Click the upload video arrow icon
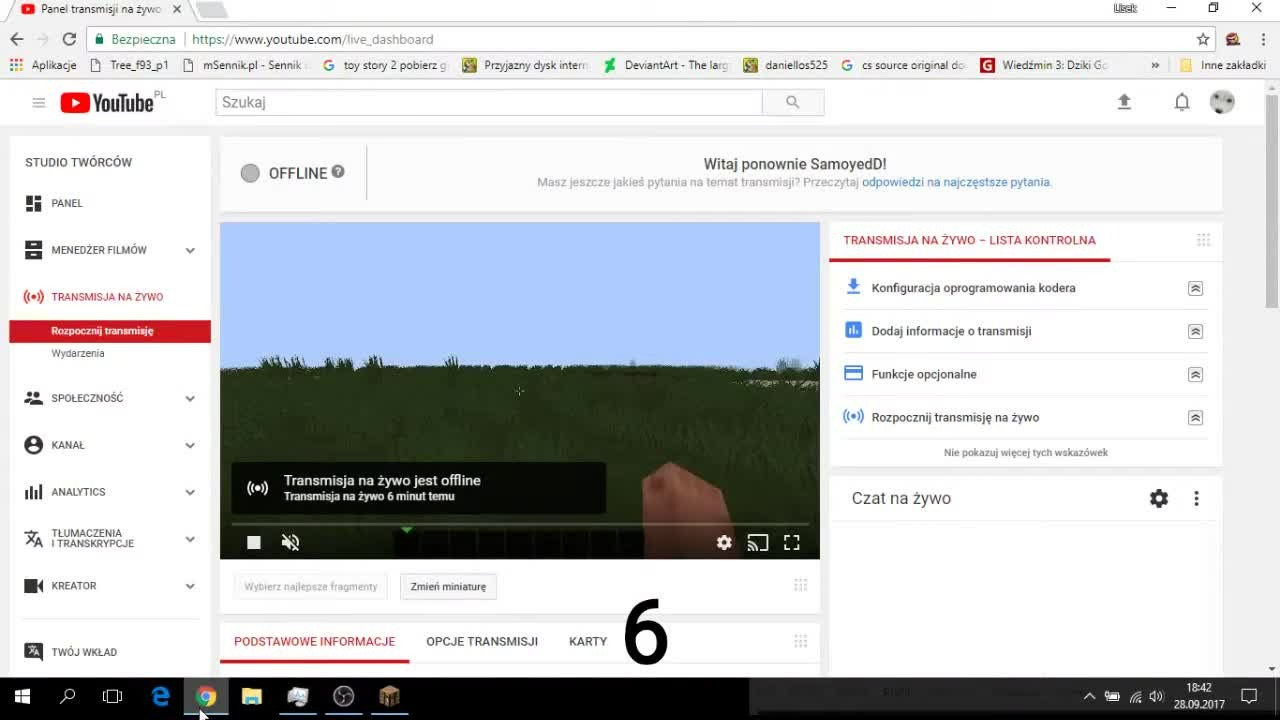The image size is (1280, 720). click(x=1124, y=102)
